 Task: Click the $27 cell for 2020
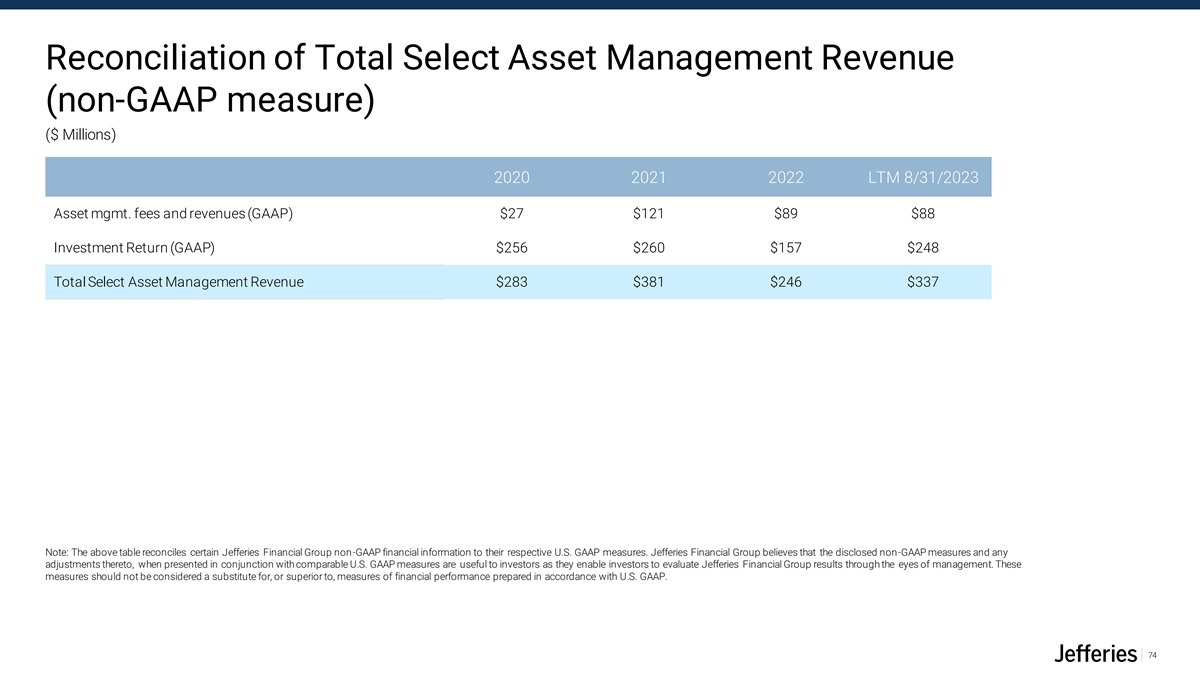[x=512, y=213]
